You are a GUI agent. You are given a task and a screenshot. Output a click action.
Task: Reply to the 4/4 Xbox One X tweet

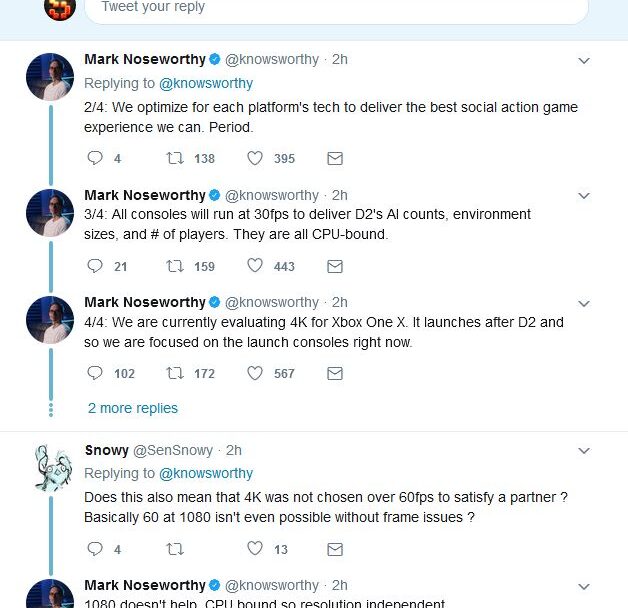click(x=96, y=373)
